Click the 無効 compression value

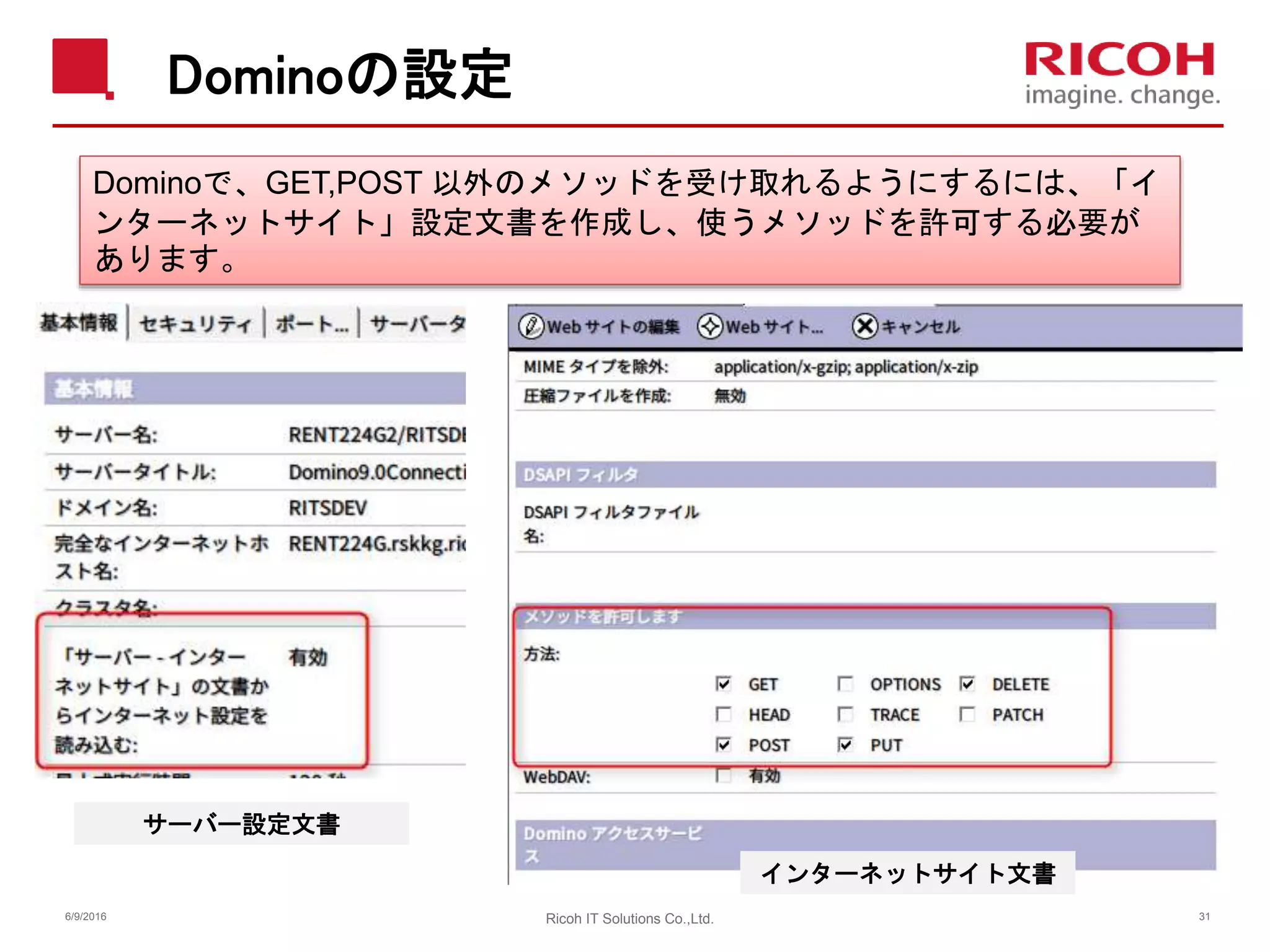tap(730, 396)
